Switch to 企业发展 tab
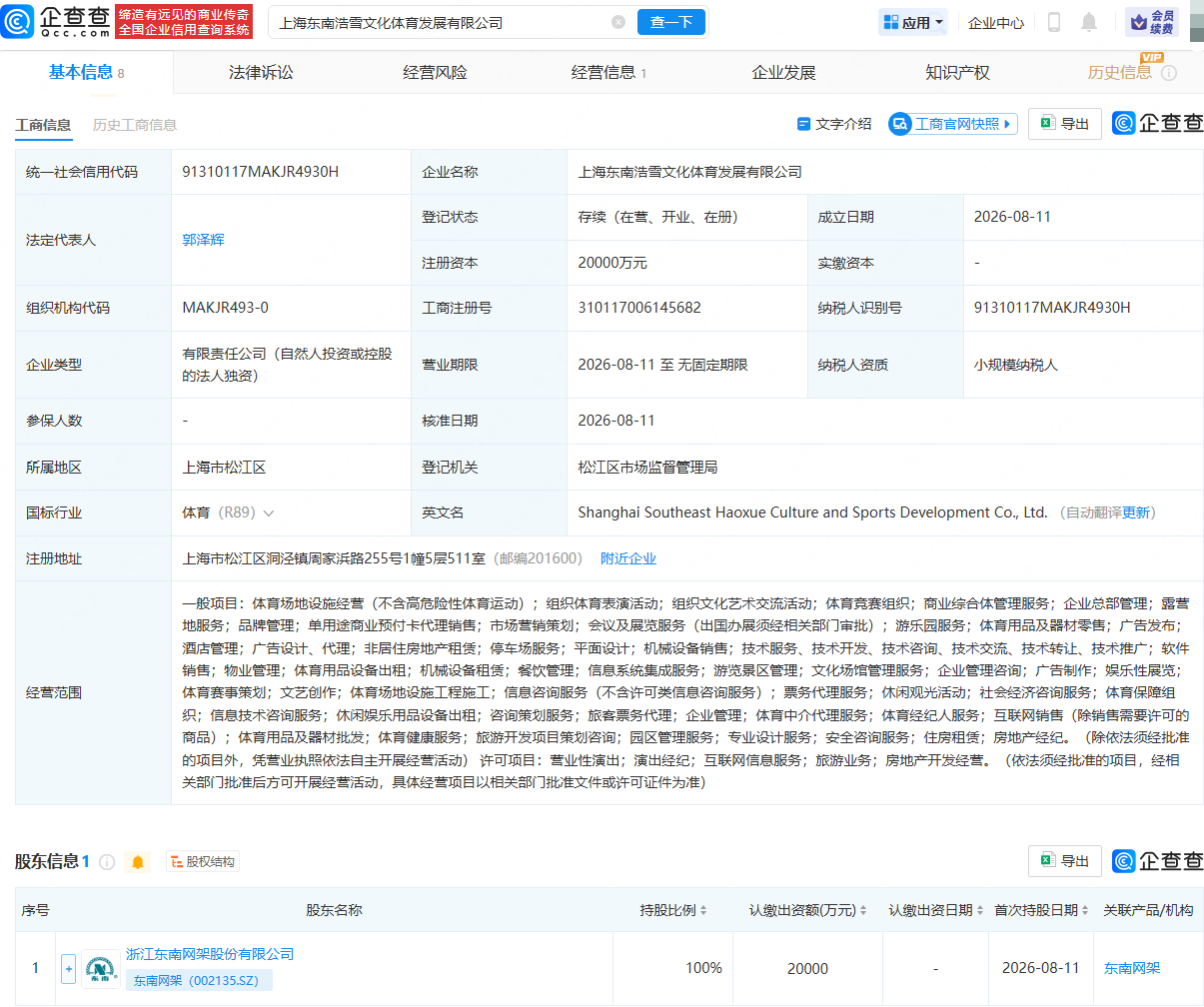The image size is (1204, 1007). click(783, 72)
